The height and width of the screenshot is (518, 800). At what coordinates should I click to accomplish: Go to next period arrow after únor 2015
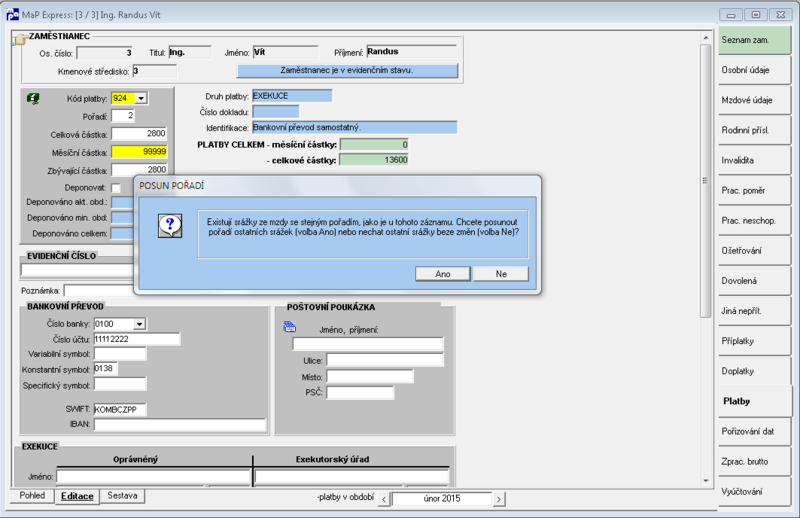(x=499, y=499)
